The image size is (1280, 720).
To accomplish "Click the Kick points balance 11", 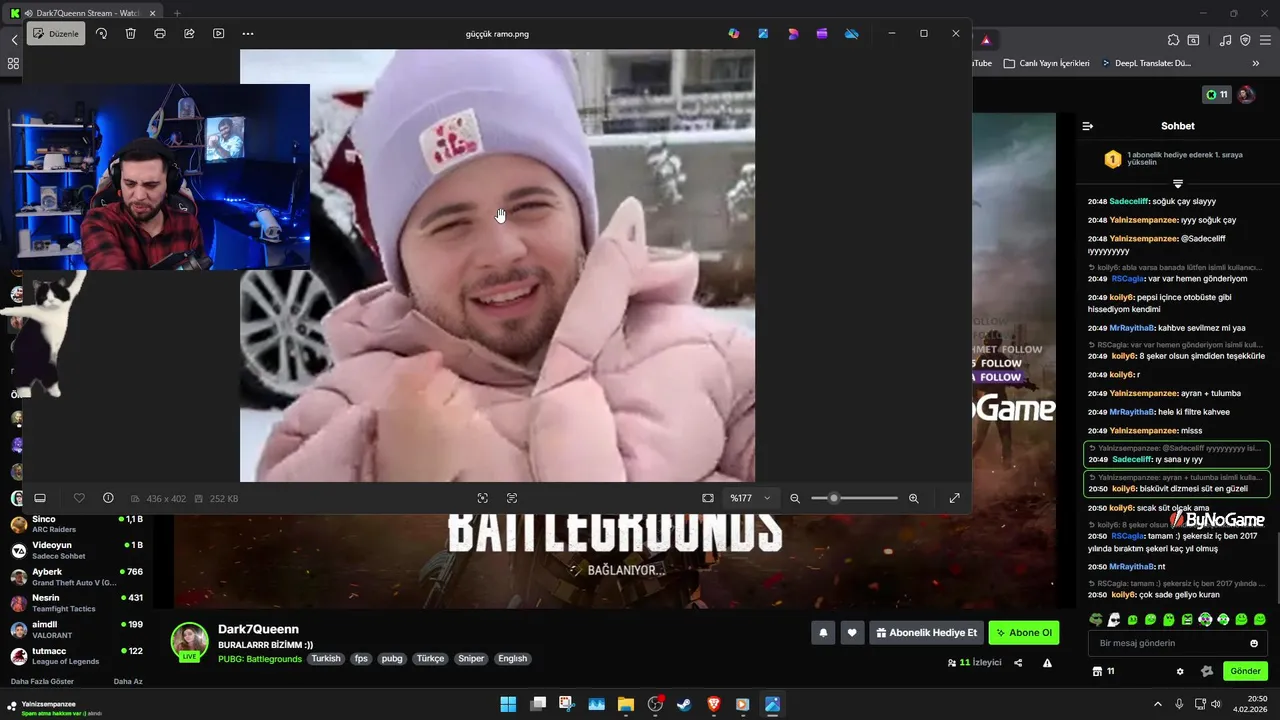I will click(1217, 95).
